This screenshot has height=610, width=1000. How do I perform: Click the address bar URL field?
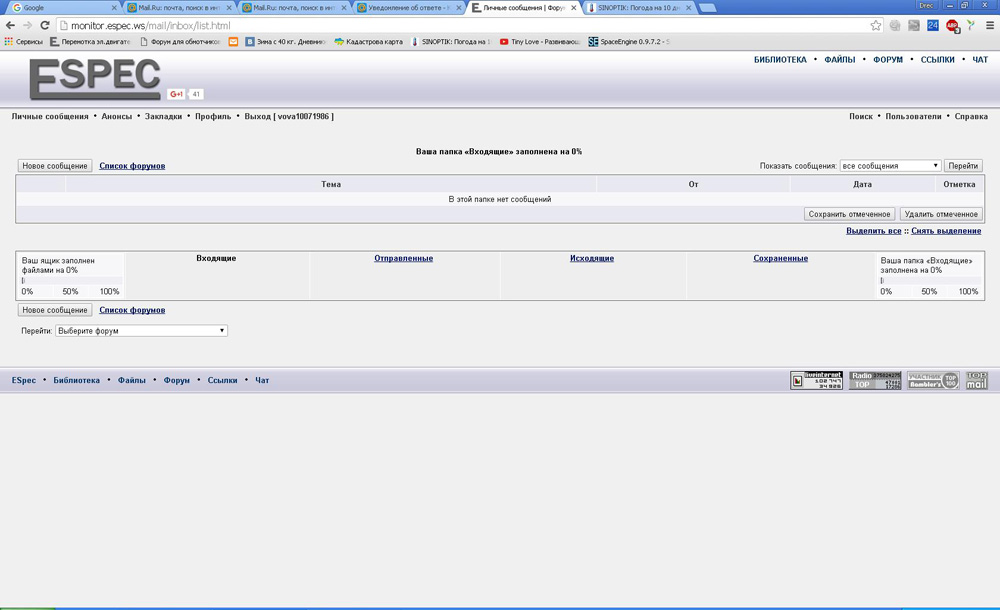[x=450, y=25]
